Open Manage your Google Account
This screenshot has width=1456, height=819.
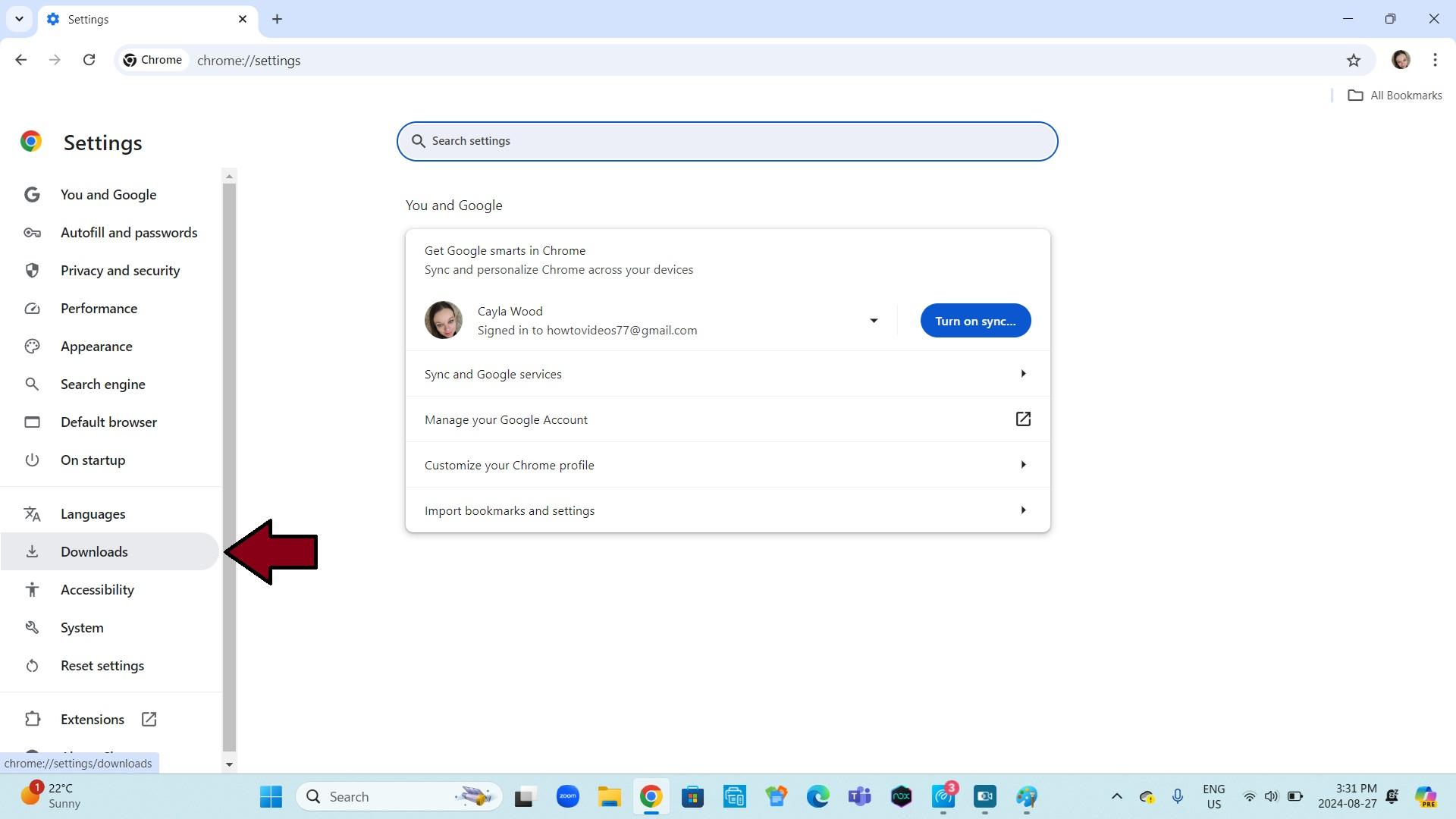click(727, 419)
